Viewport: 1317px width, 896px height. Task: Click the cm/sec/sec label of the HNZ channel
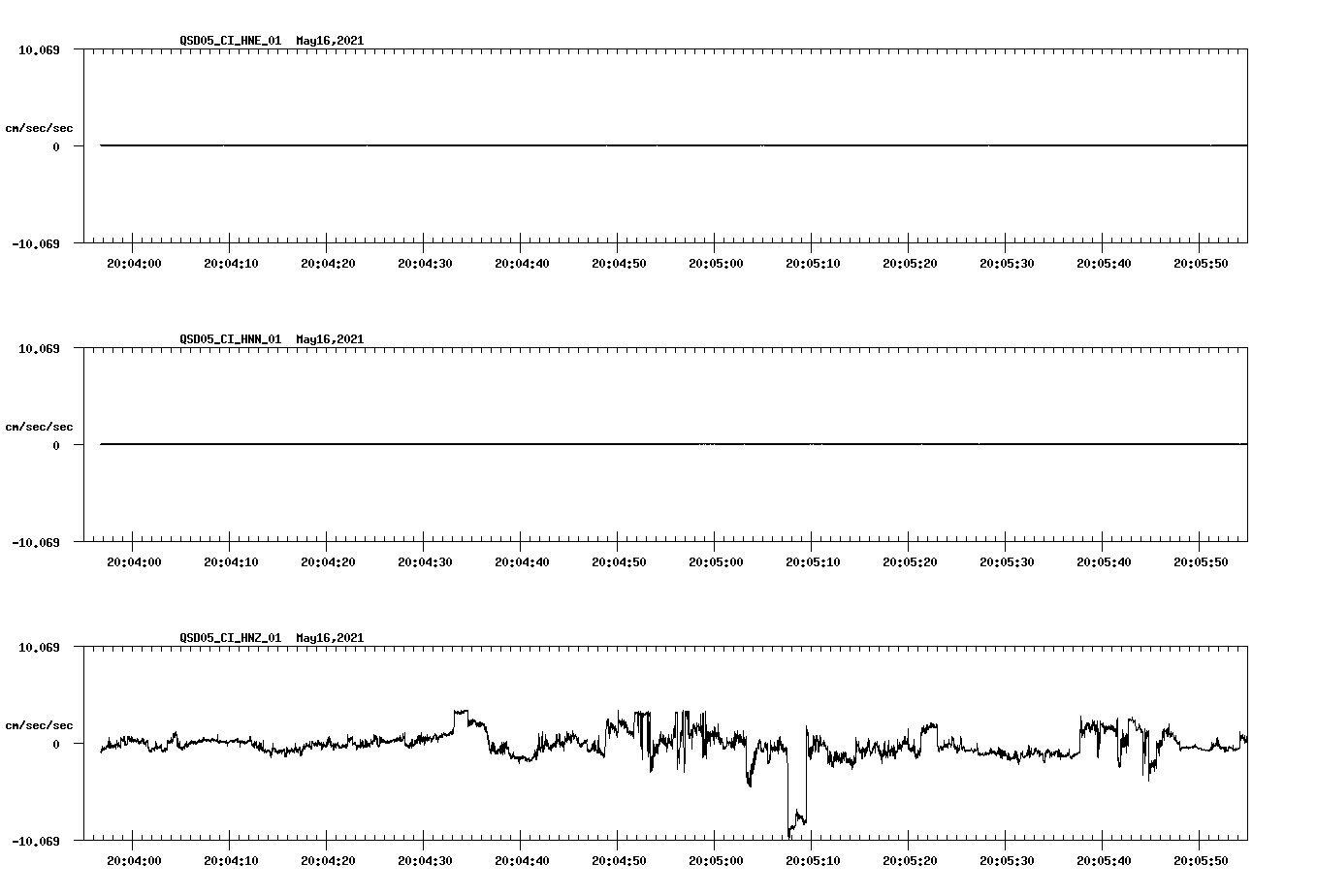pos(40,723)
